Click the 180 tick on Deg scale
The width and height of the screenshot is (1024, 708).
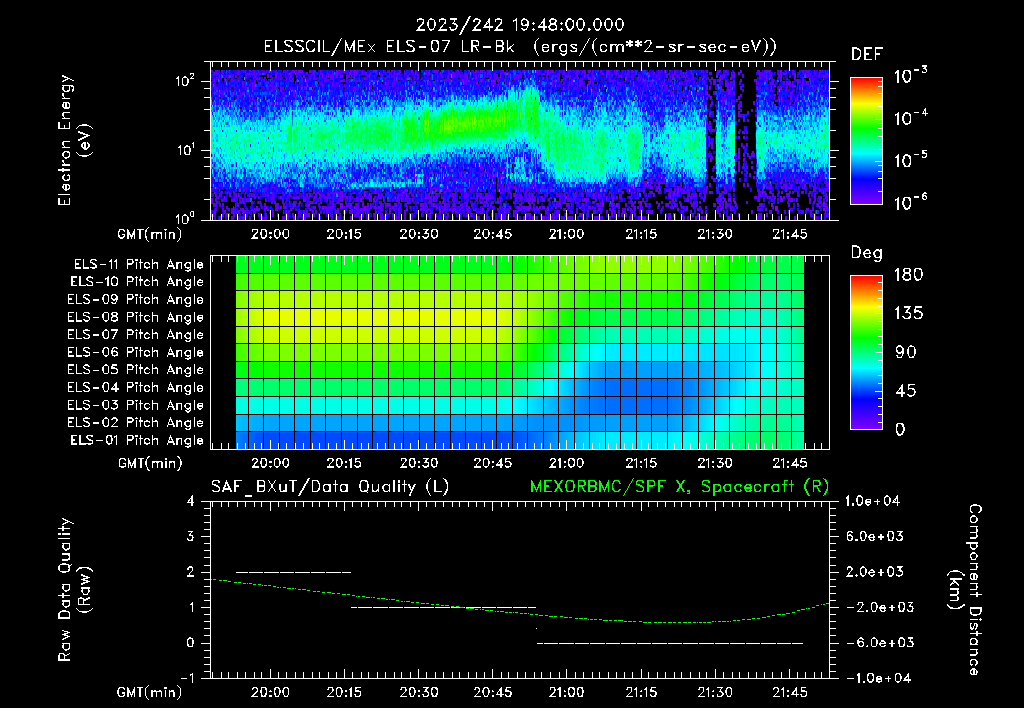(908, 275)
